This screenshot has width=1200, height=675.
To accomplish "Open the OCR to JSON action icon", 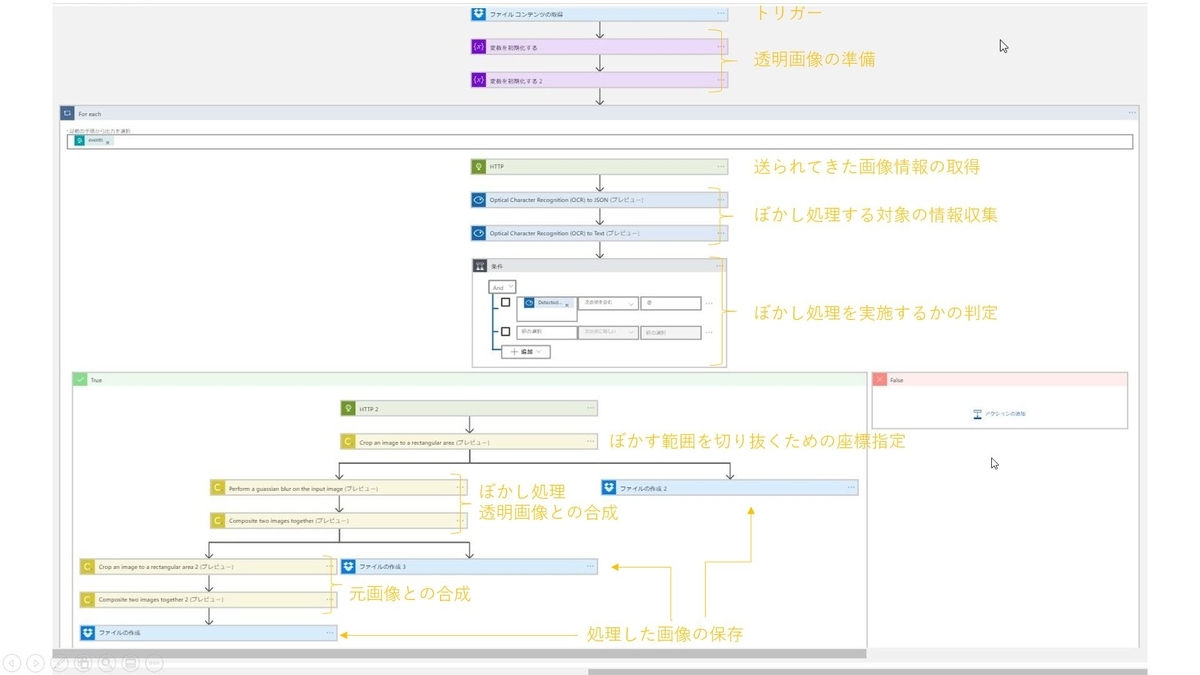I will (479, 199).
